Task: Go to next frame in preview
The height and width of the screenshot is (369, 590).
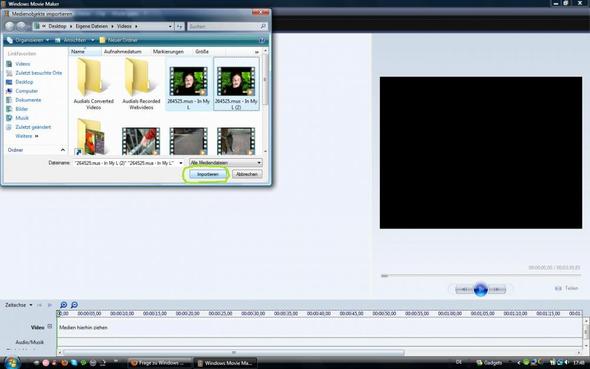Action: (x=497, y=290)
